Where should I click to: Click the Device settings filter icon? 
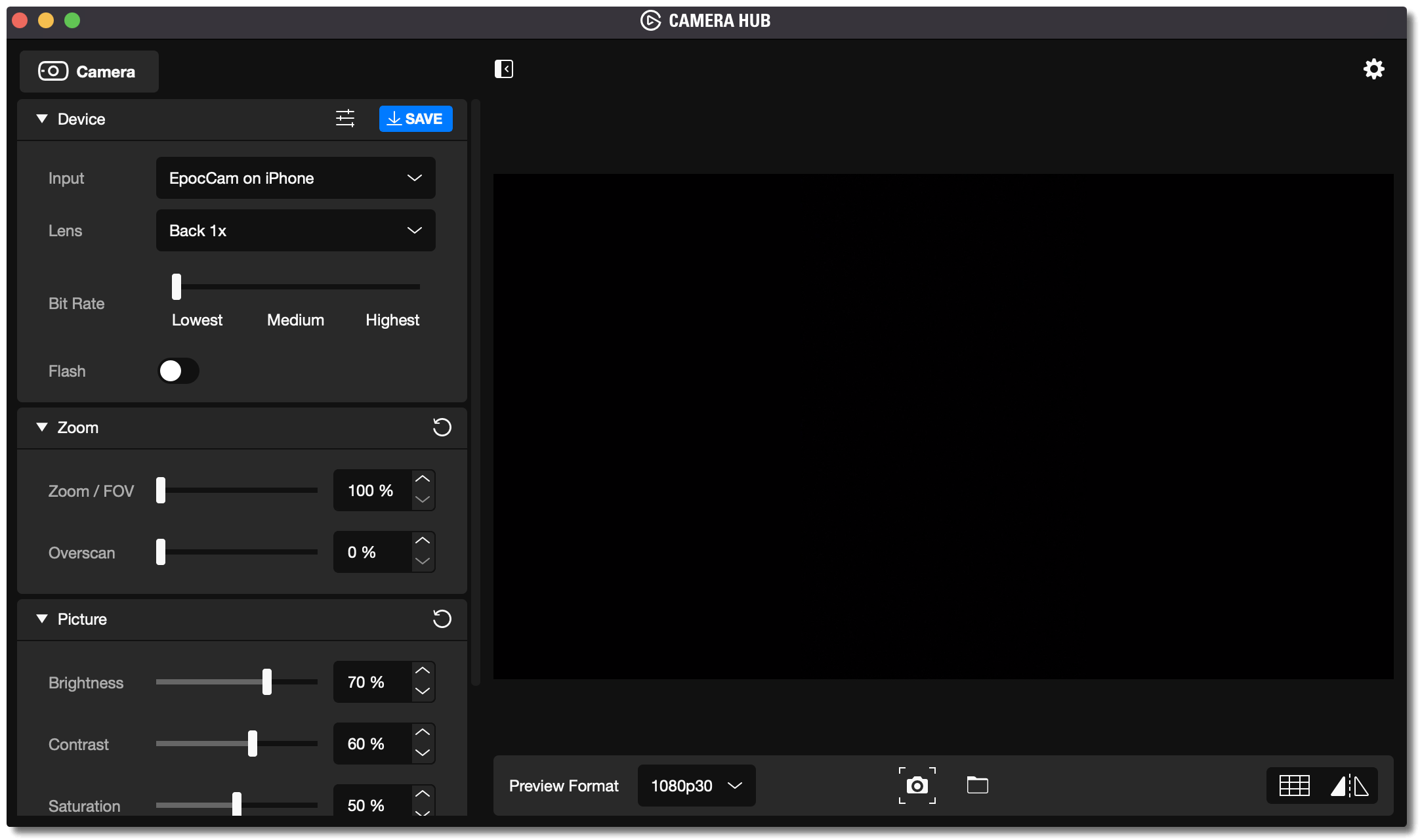tap(345, 119)
